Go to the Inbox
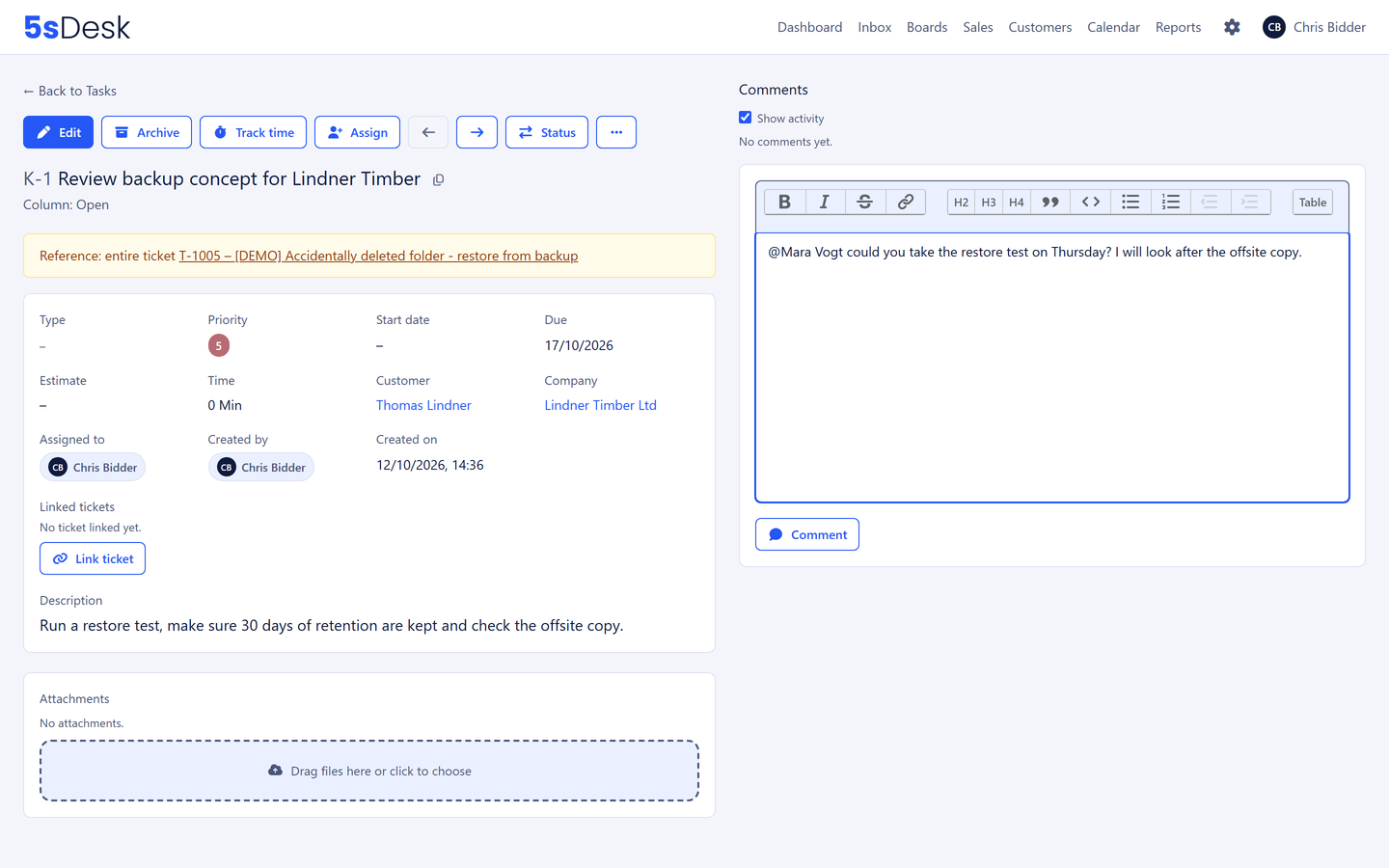Screen dimensions: 1389x868 coord(875,27)
